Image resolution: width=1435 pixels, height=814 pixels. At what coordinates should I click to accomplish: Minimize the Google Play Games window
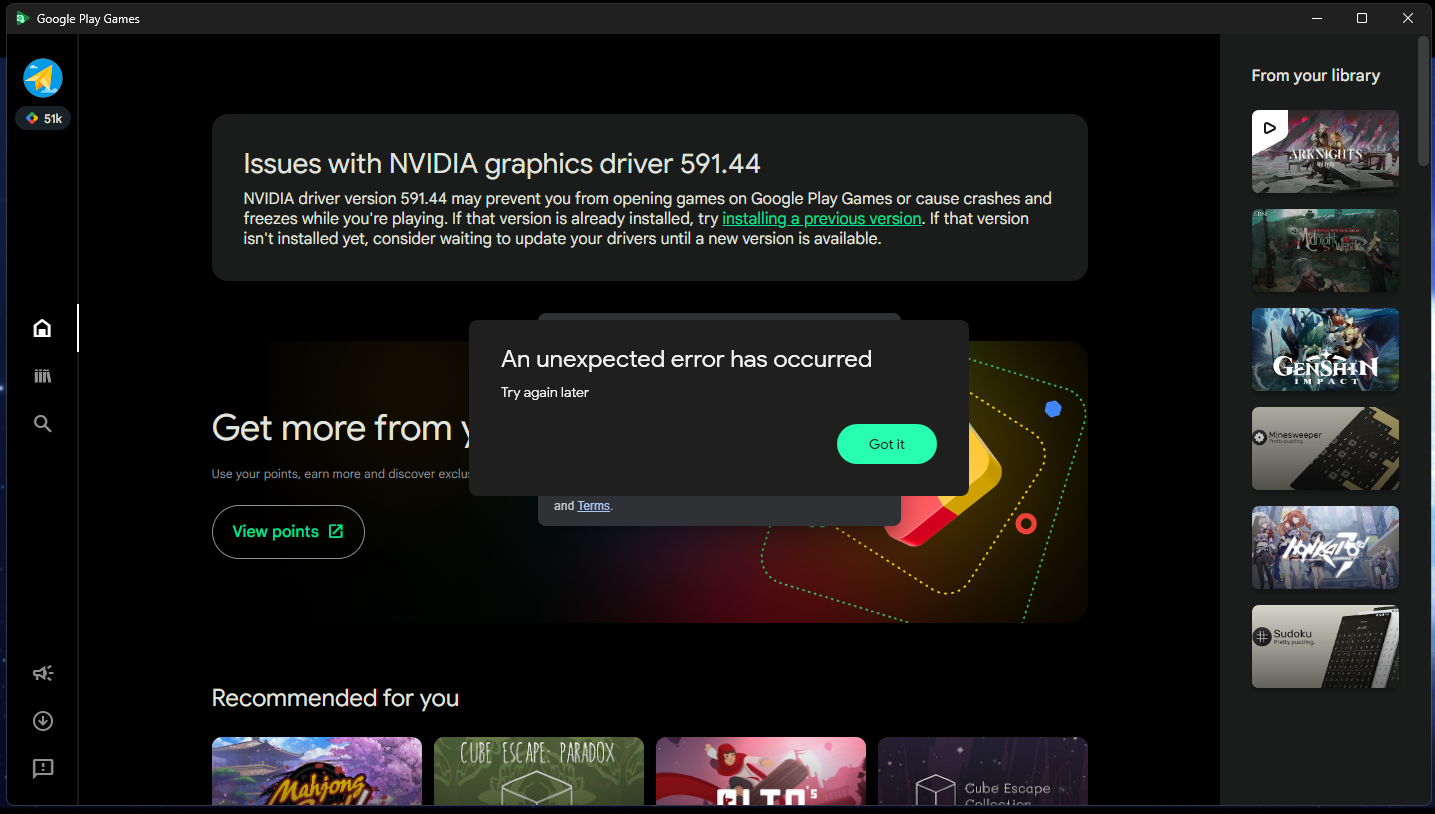click(1316, 18)
